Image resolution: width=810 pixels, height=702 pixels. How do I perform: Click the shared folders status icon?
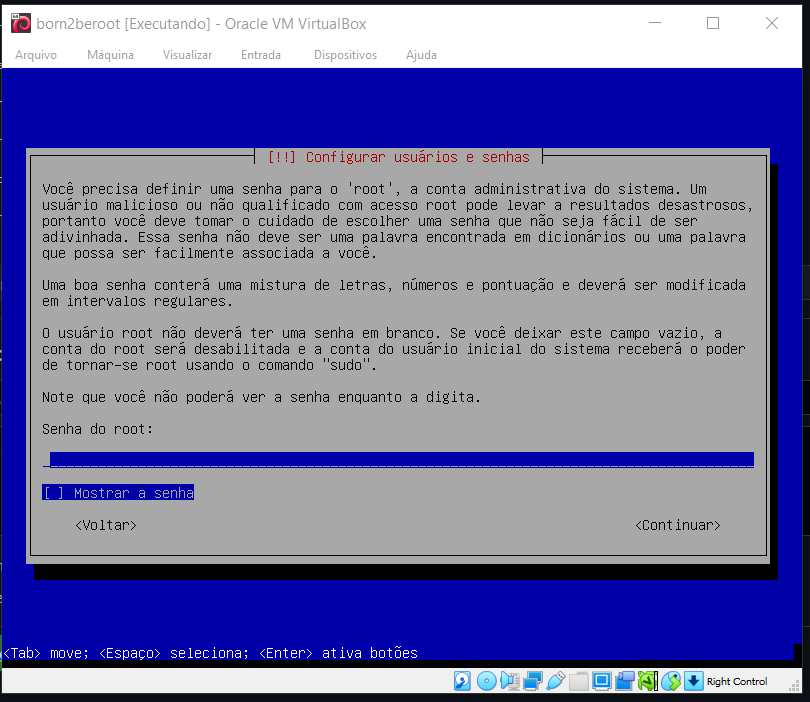[579, 681]
